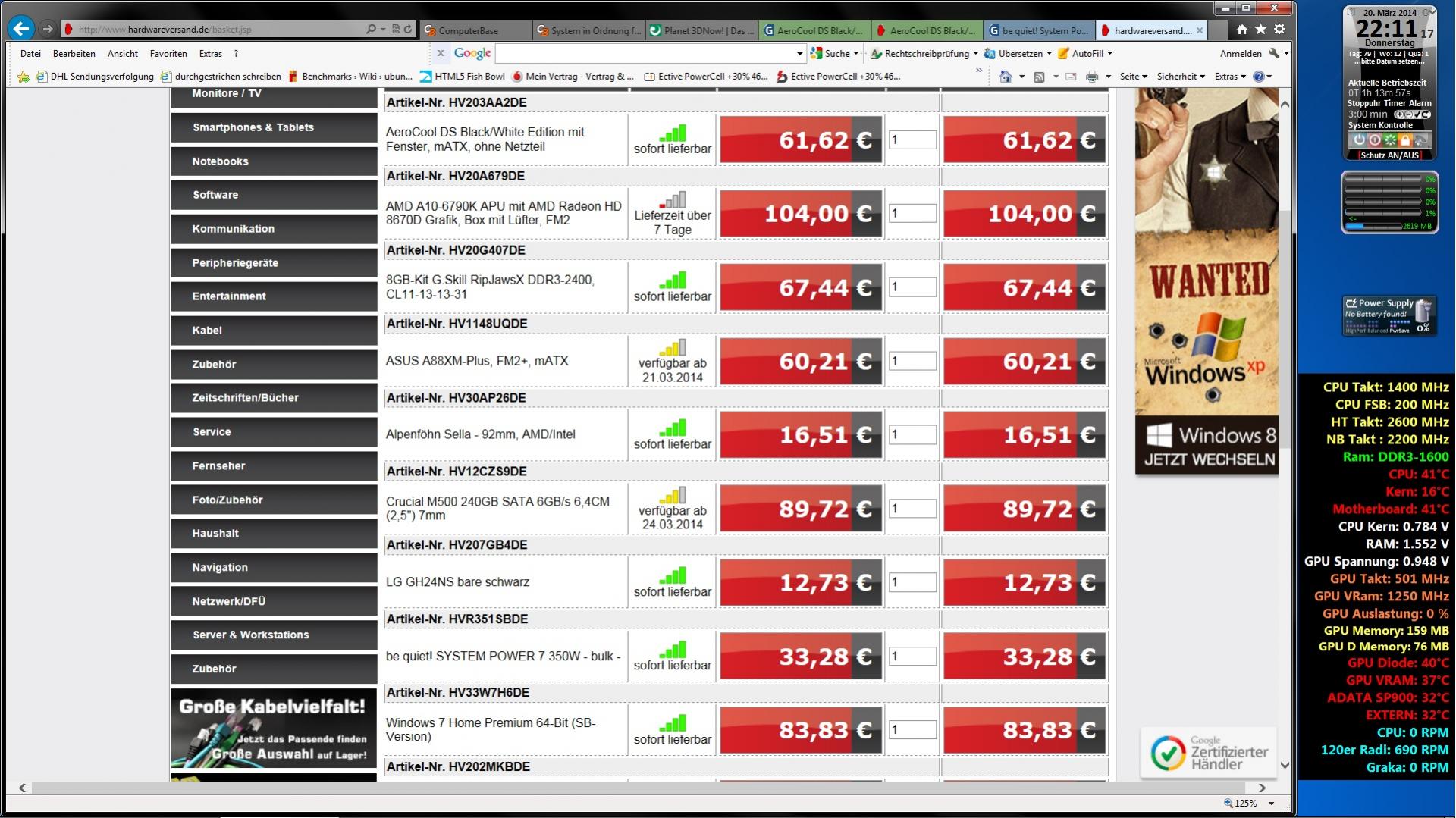The width and height of the screenshot is (1456, 818).
Task: Click the Google toolbar wrench settings icon
Action: pos(1274,53)
